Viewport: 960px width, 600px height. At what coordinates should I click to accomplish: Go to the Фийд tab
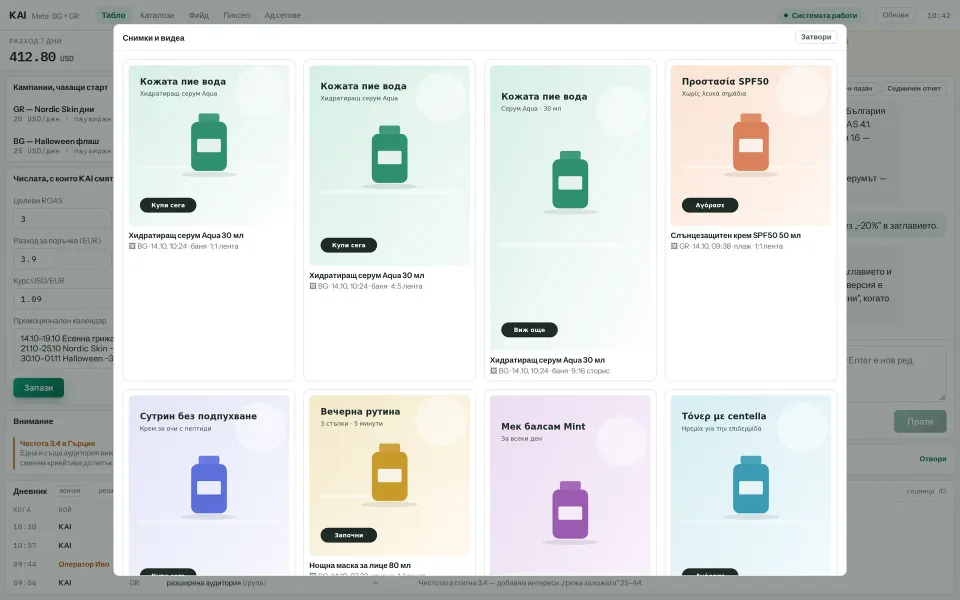[198, 15]
